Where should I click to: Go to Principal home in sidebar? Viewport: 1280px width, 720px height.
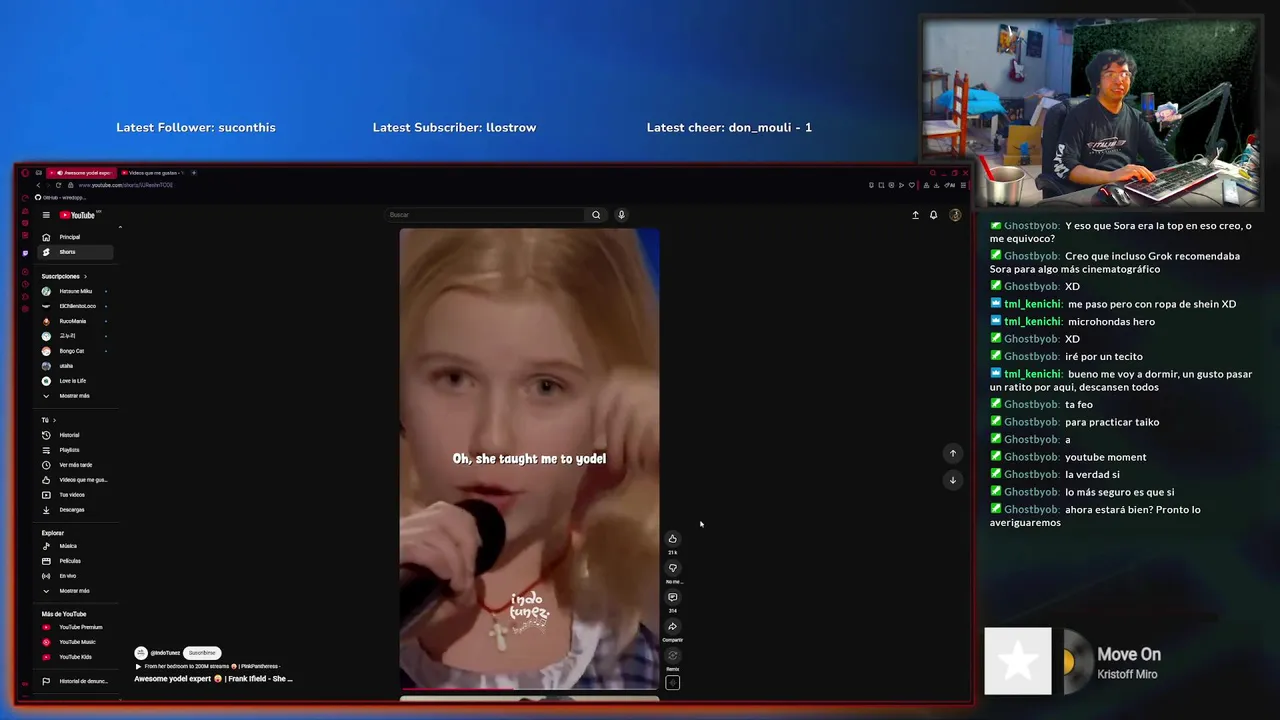pyautogui.click(x=75, y=237)
